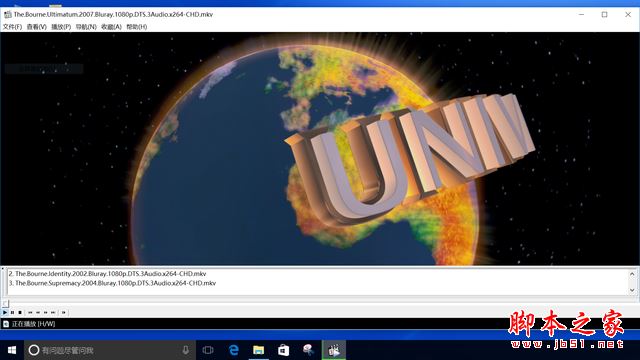
Task: Skip to previous file button
Action: [x=30, y=313]
